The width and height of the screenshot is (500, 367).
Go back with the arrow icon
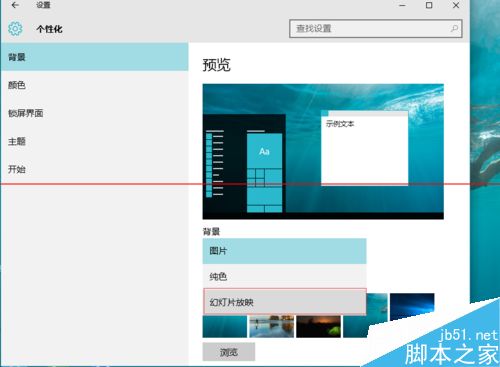pyautogui.click(x=15, y=5)
